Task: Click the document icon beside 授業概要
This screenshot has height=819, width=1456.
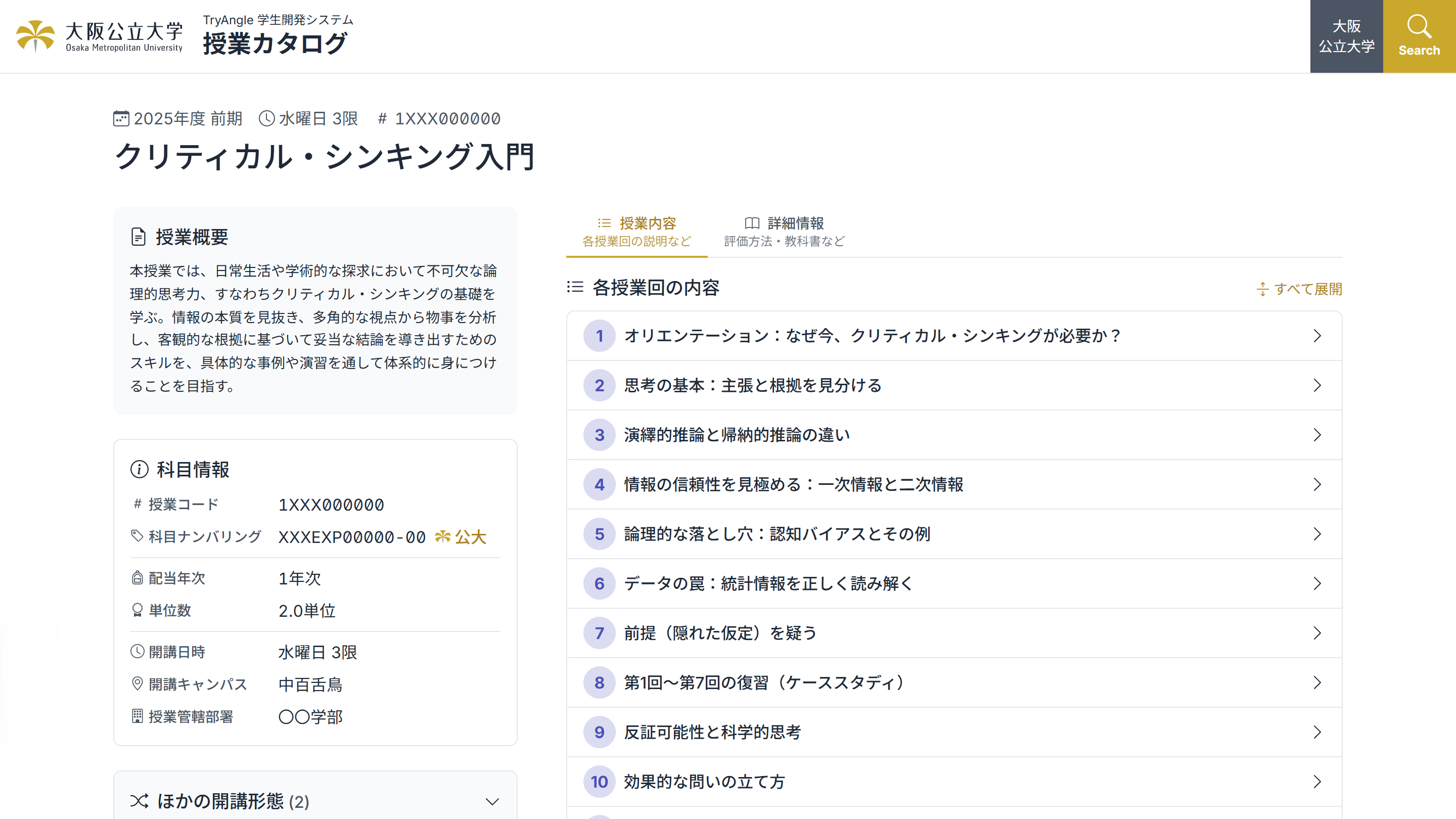Action: pyautogui.click(x=139, y=237)
